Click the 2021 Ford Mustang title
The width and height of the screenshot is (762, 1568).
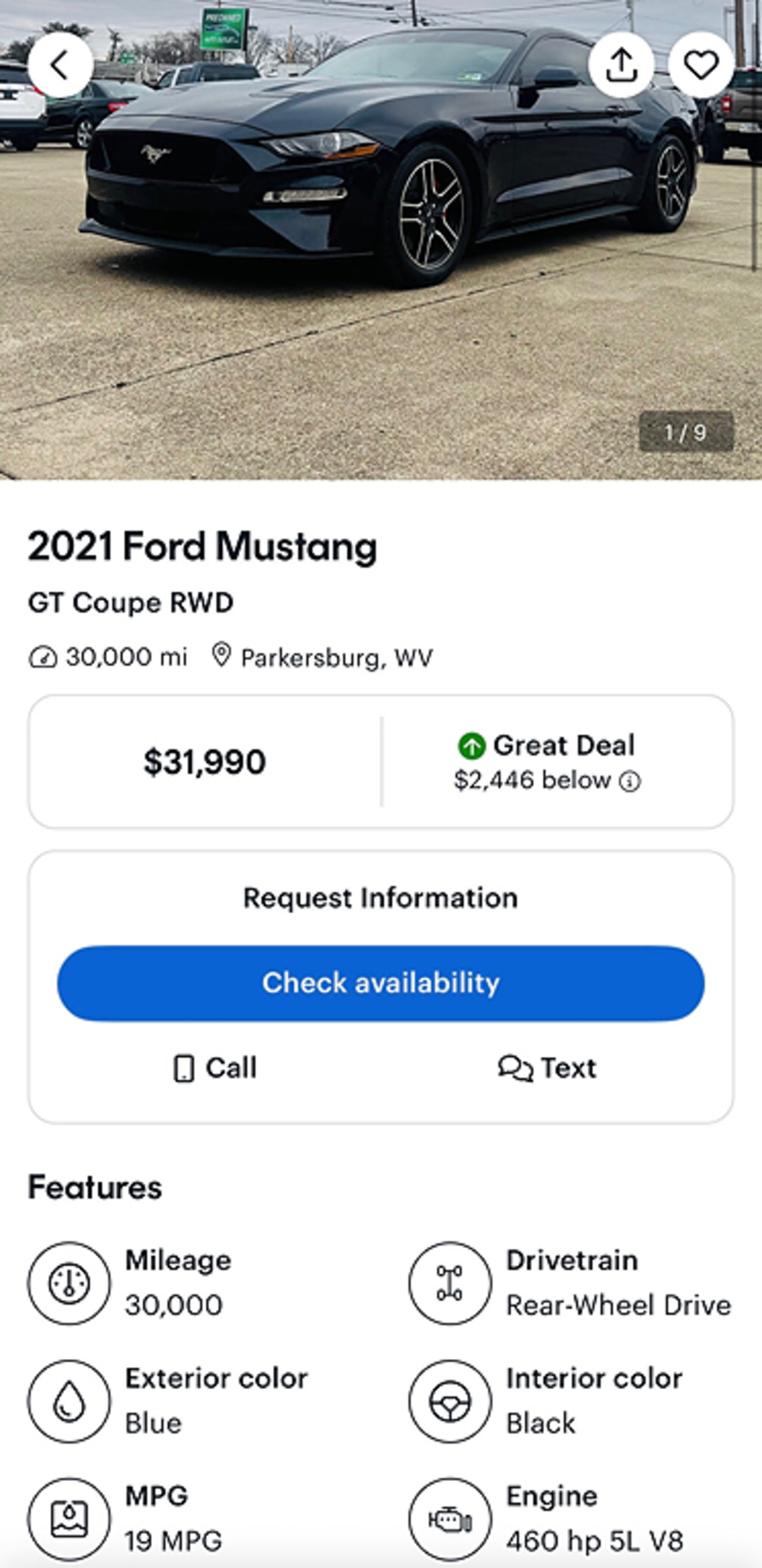point(202,547)
